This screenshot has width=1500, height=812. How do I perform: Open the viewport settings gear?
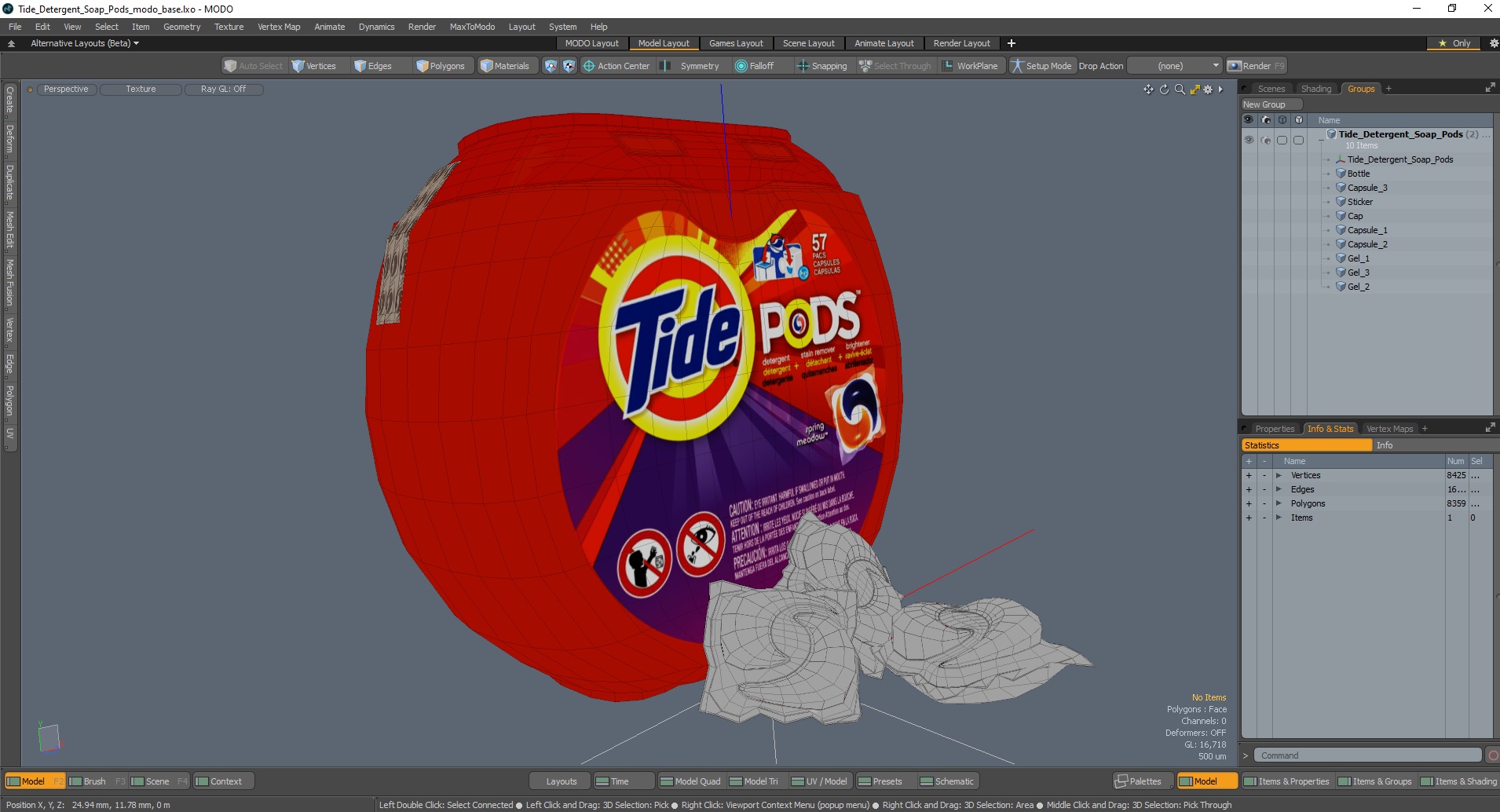point(1208,90)
